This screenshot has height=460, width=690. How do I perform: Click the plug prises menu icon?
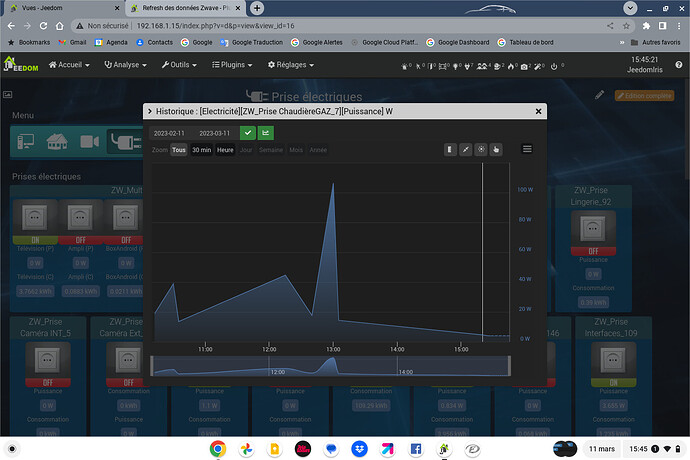coord(126,142)
